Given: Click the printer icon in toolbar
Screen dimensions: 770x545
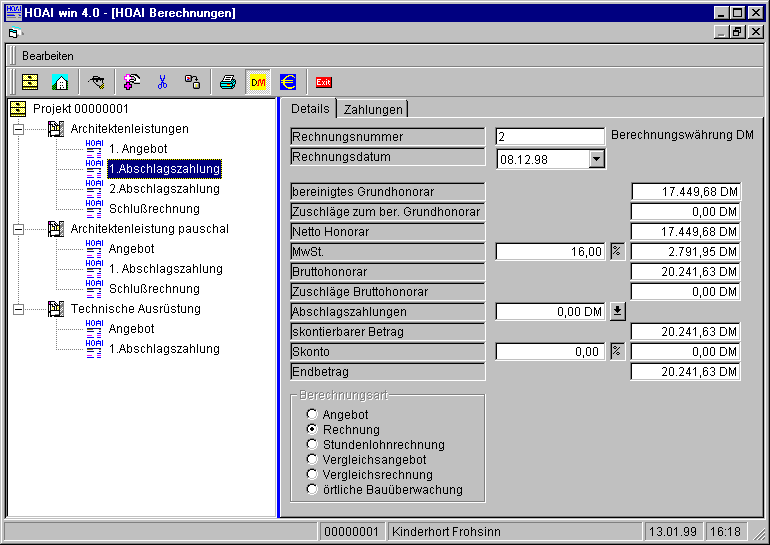Looking at the screenshot, I should (228, 82).
